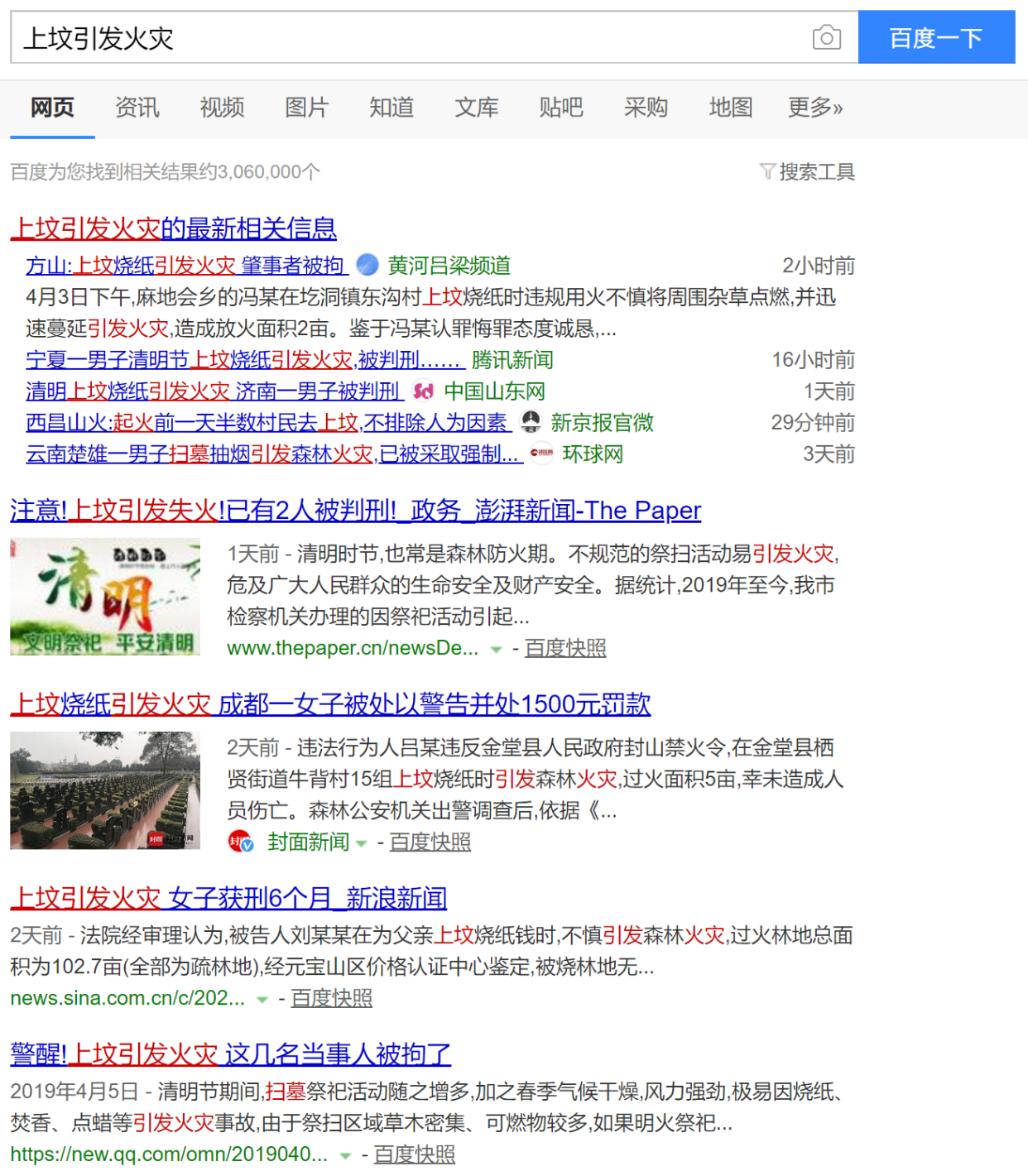Switch to the 资讯 tab
This screenshot has width=1028, height=1176.
click(137, 108)
